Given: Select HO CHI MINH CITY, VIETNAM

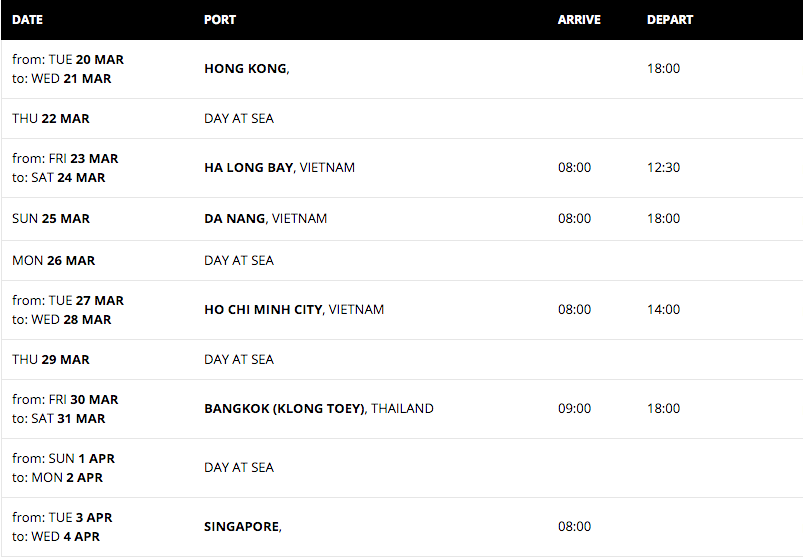Looking at the screenshot, I should 294,310.
